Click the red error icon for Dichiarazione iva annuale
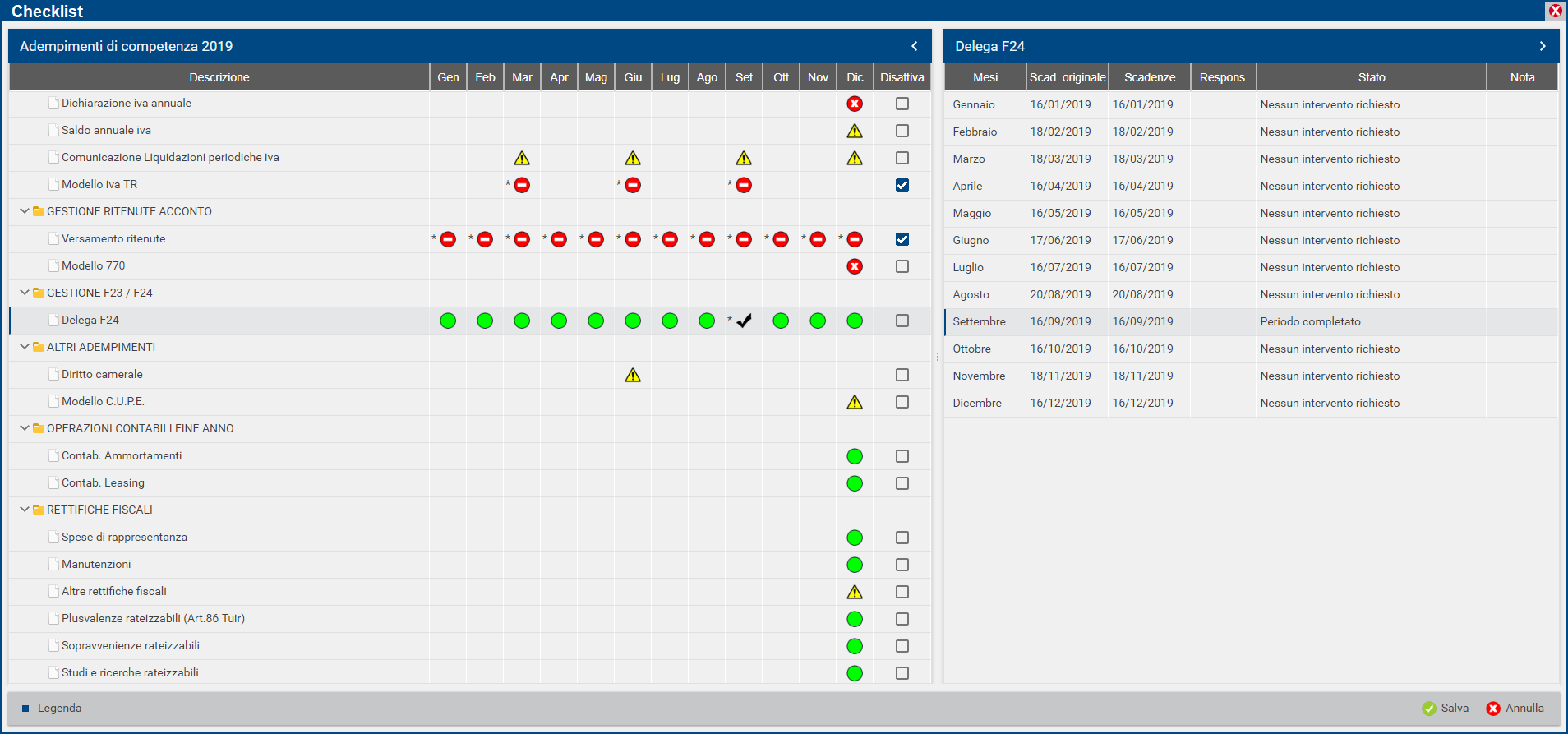The image size is (1568, 734). 855,104
